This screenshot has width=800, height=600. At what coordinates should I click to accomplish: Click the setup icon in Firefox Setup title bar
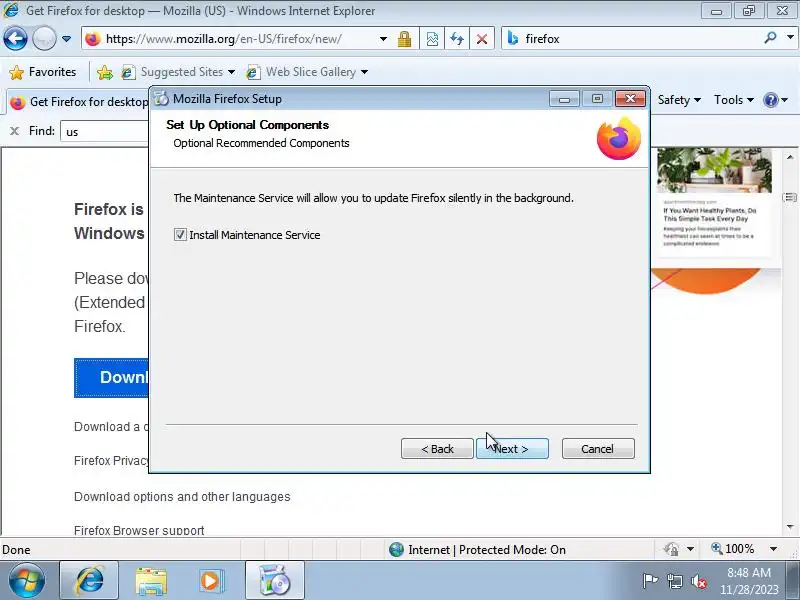tap(161, 98)
